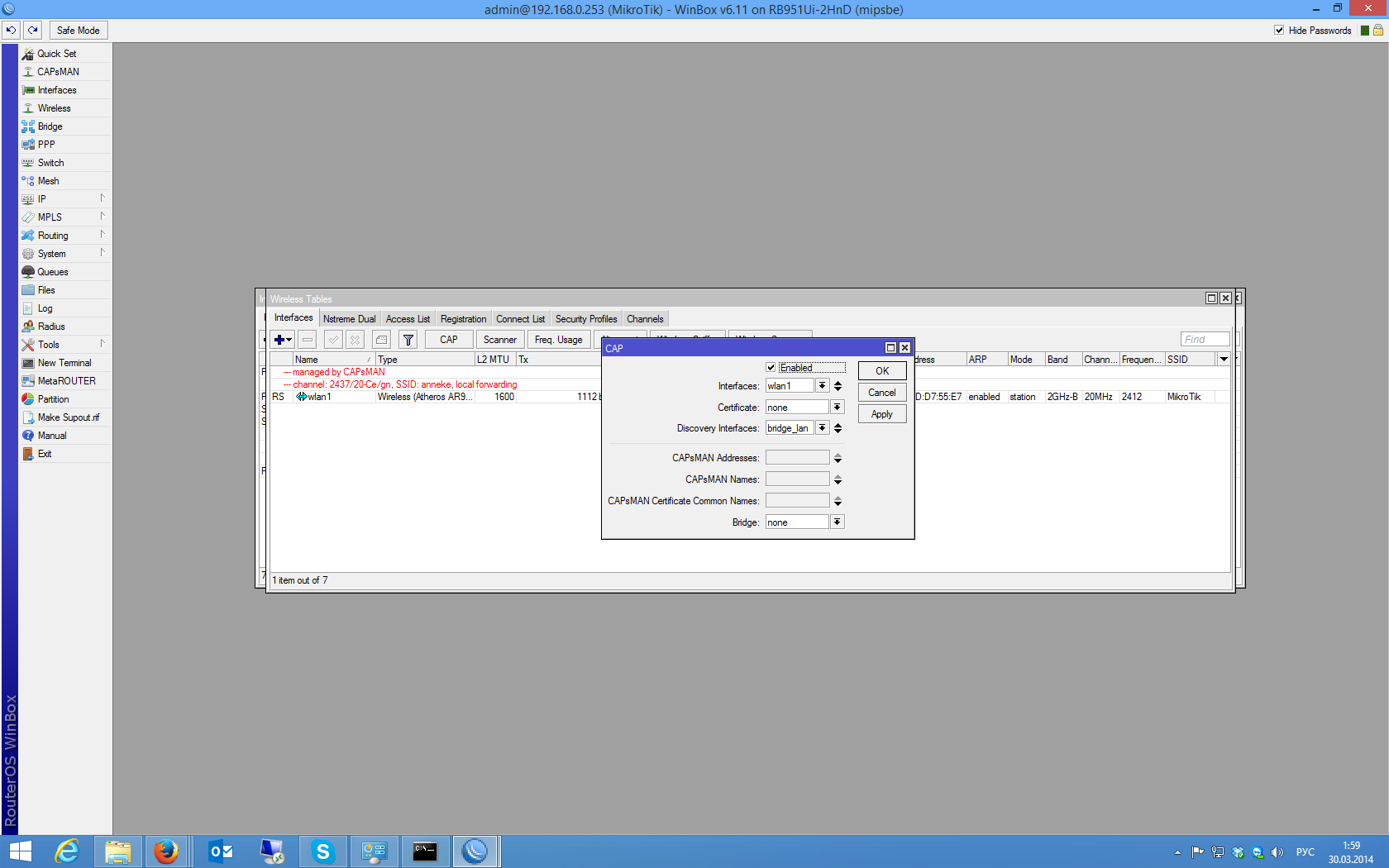Open Internet Explorer from the taskbar

pos(66,851)
